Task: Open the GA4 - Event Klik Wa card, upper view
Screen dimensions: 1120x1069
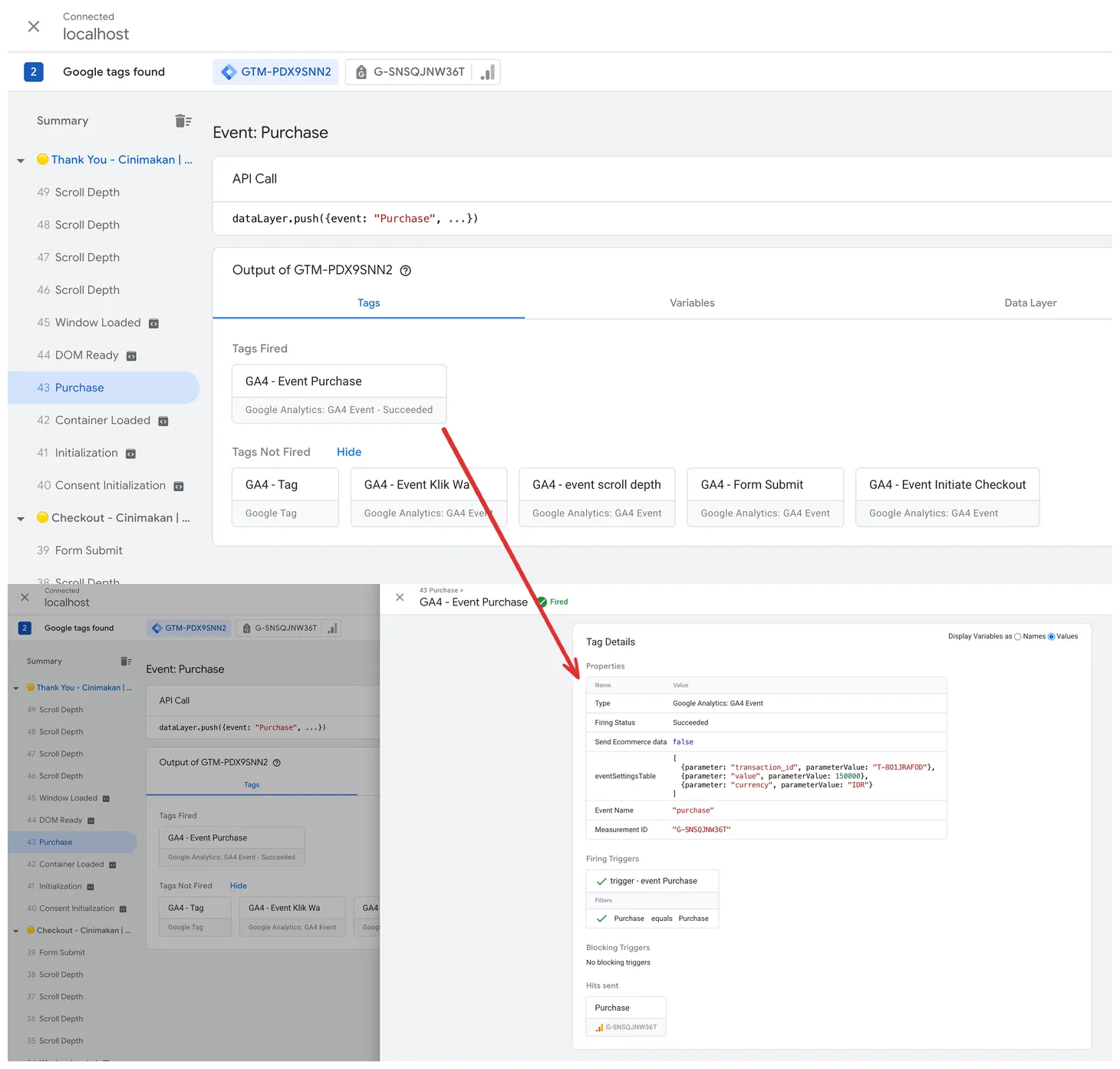Action: coord(429,497)
